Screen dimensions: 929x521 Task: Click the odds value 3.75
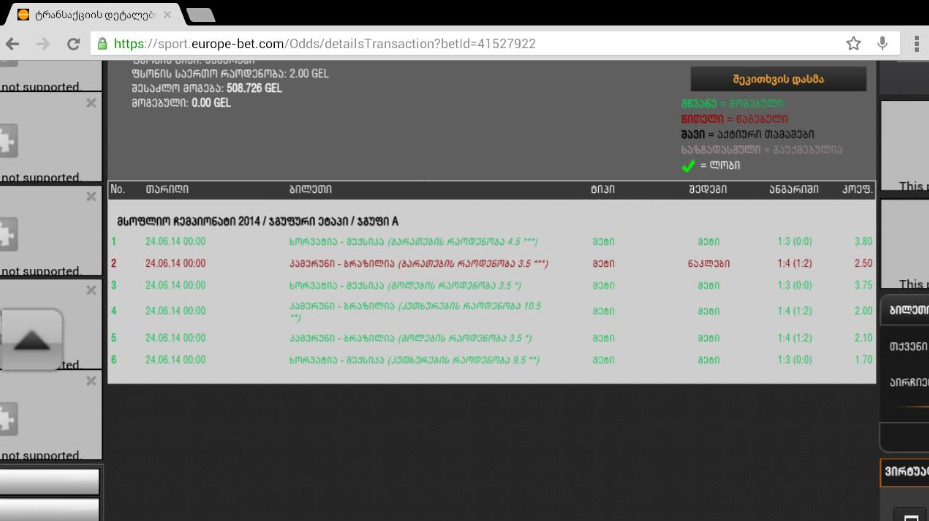(x=863, y=285)
